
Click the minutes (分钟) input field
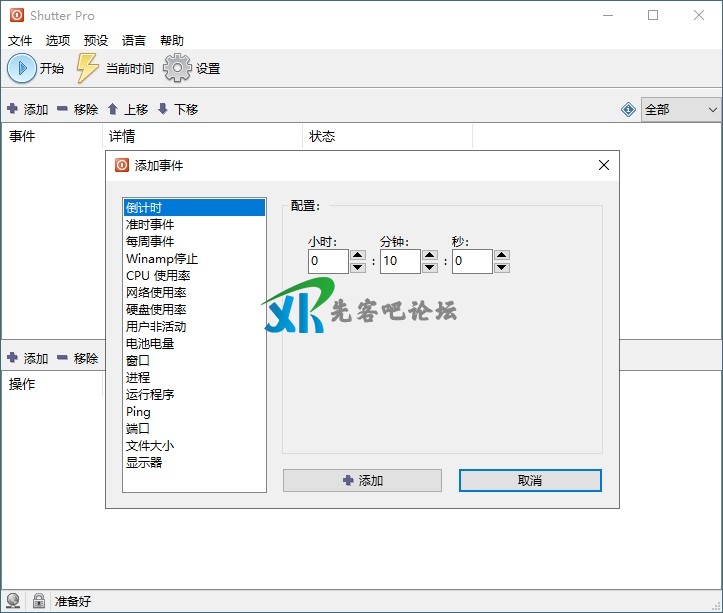(x=400, y=262)
